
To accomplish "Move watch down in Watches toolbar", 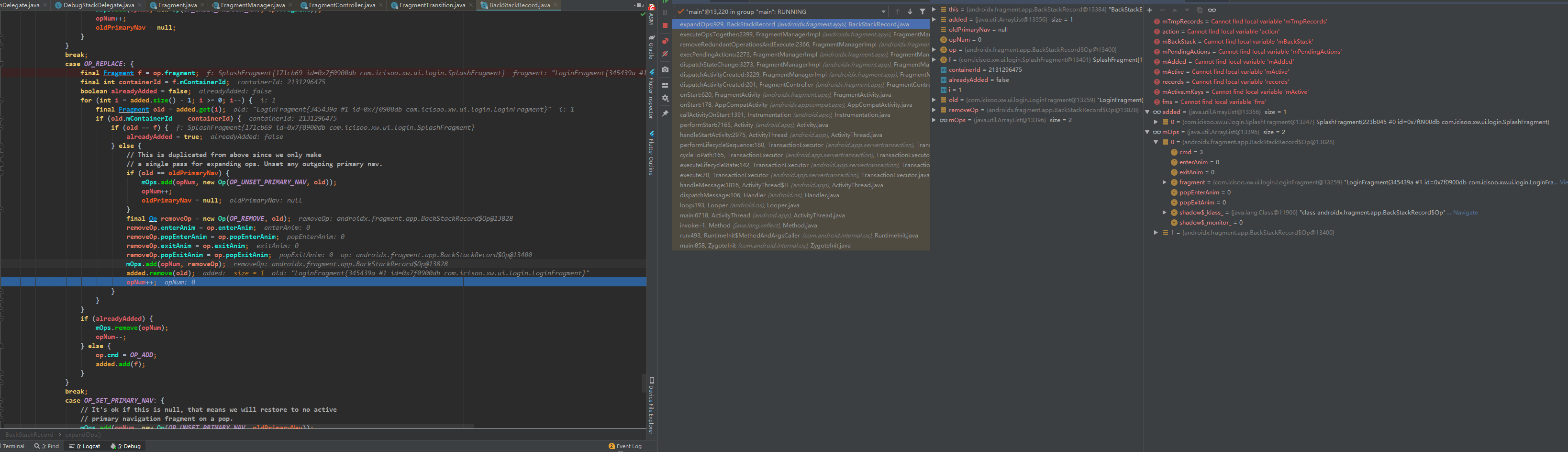I will 1188,11.
